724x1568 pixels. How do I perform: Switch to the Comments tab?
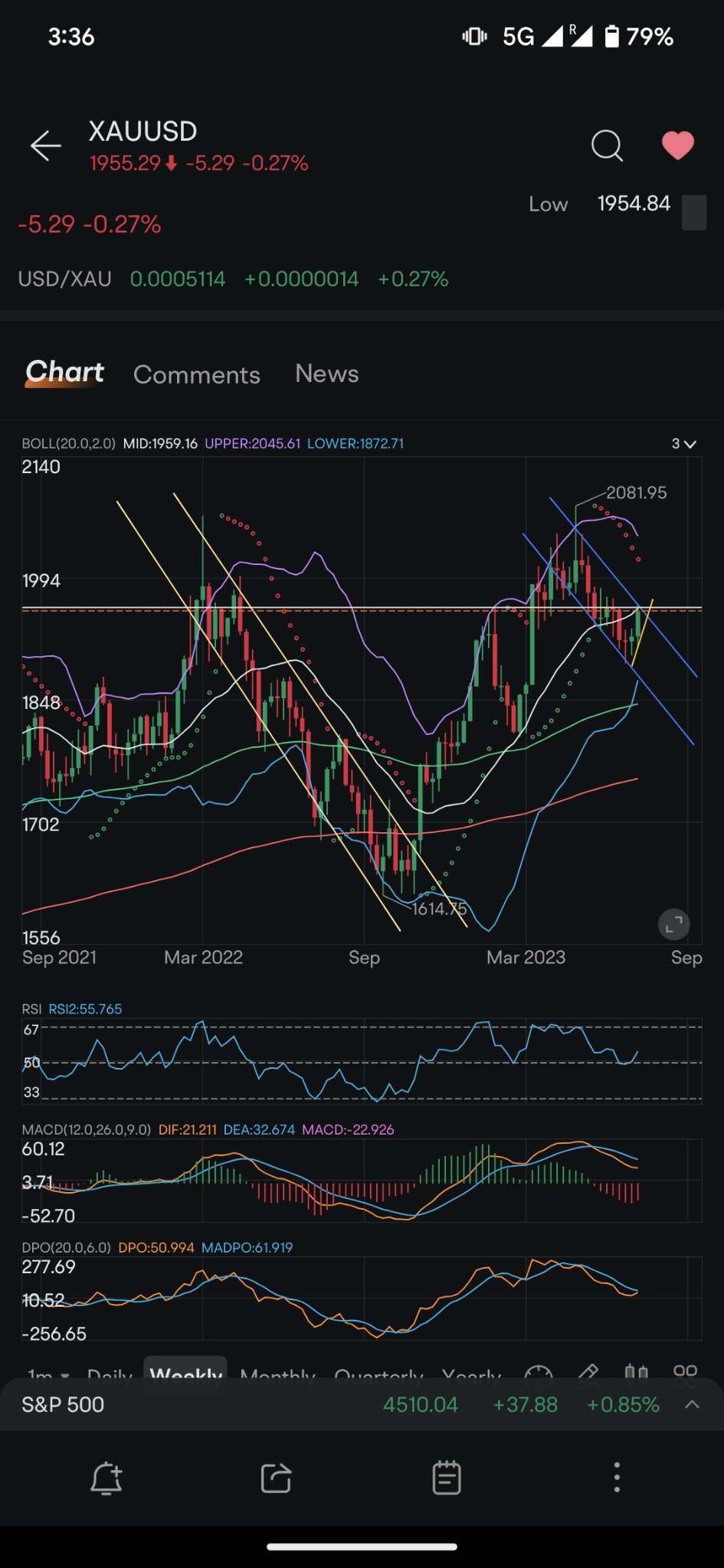pyautogui.click(x=197, y=374)
